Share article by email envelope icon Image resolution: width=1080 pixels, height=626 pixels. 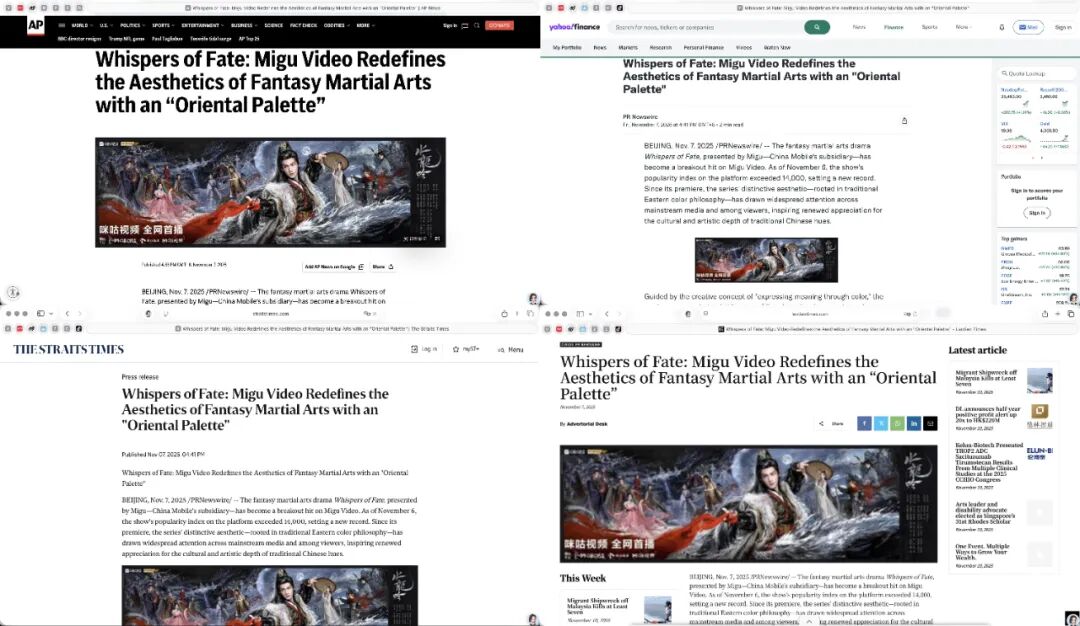coord(931,423)
